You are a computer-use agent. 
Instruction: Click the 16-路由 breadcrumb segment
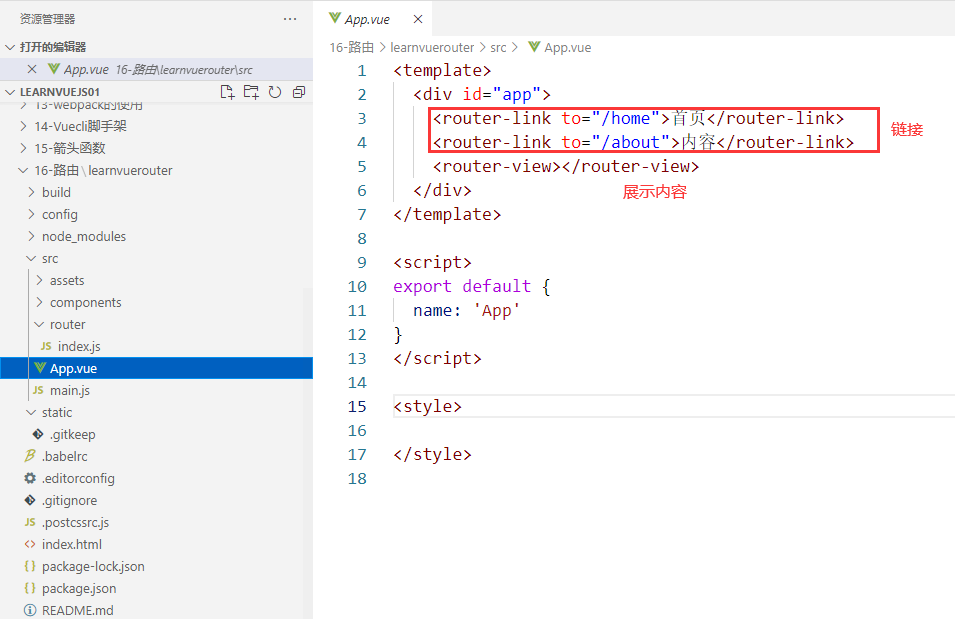(351, 48)
